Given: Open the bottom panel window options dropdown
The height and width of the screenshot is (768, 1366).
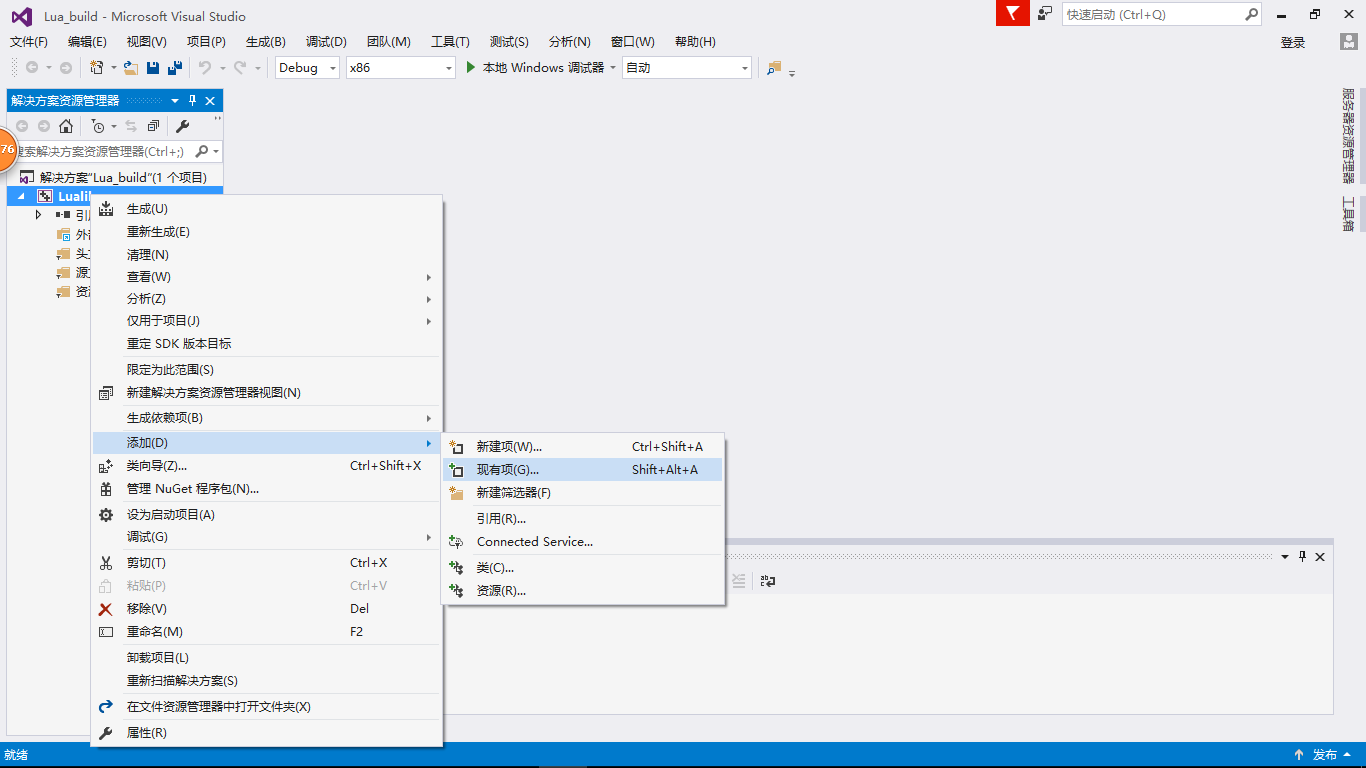Looking at the screenshot, I should pyautogui.click(x=1285, y=557).
